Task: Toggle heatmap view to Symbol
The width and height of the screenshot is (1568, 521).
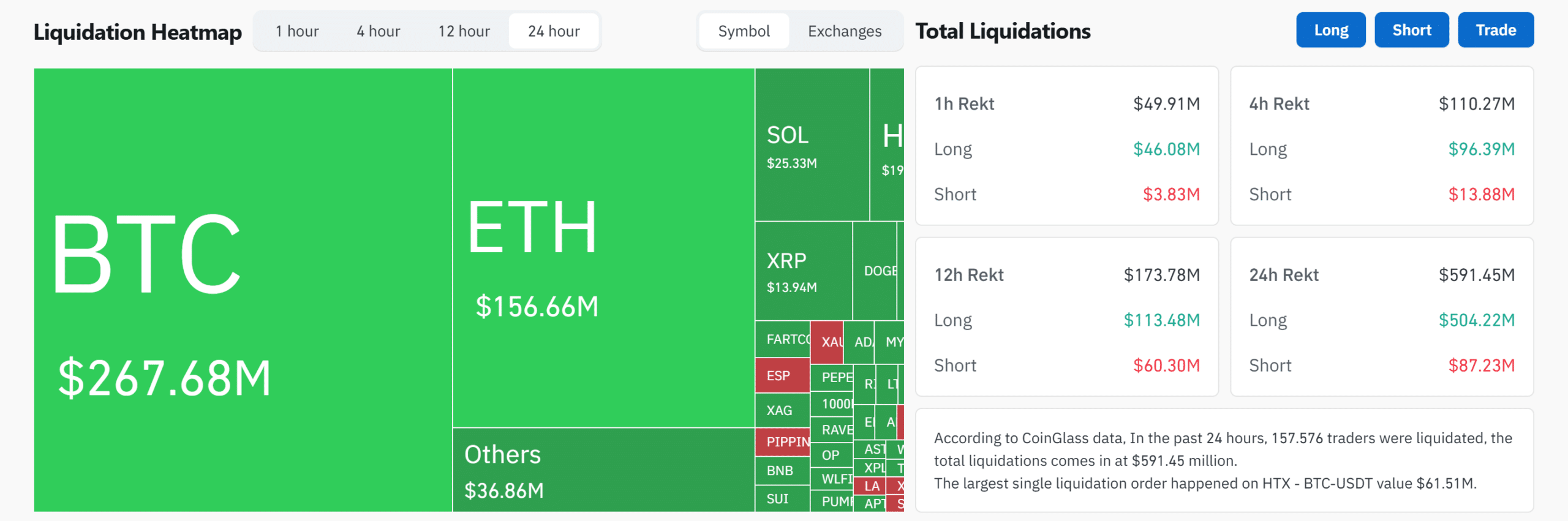Action: click(x=744, y=31)
